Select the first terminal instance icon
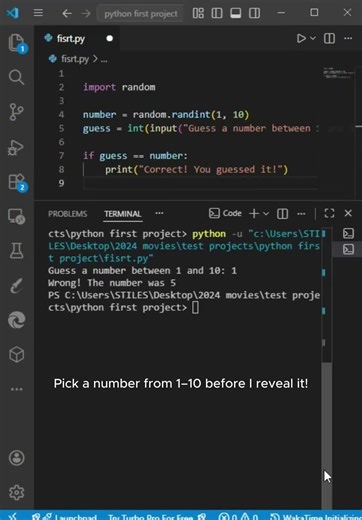The width and height of the screenshot is (362, 520). coord(348,233)
